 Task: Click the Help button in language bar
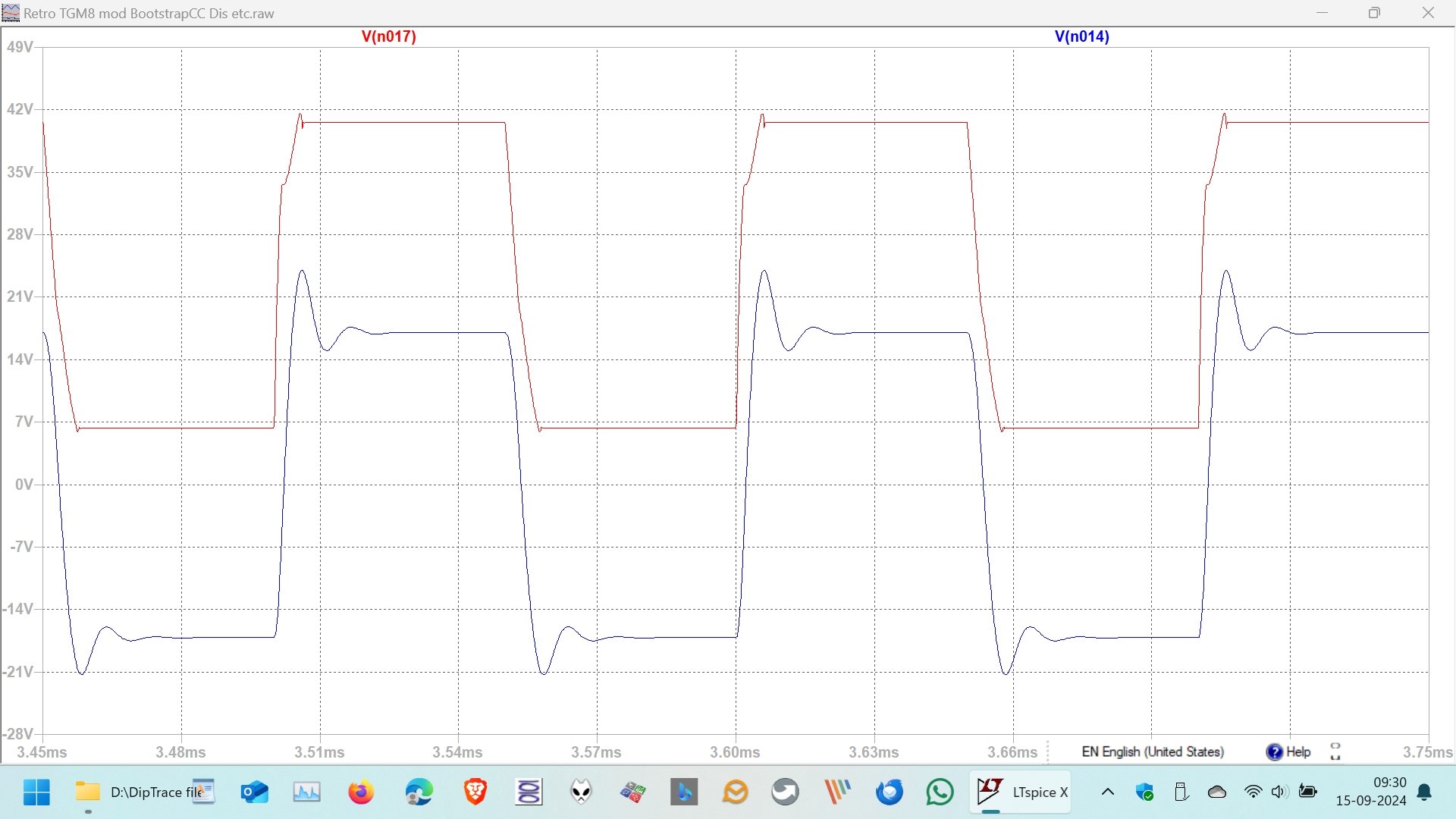[x=1288, y=752]
